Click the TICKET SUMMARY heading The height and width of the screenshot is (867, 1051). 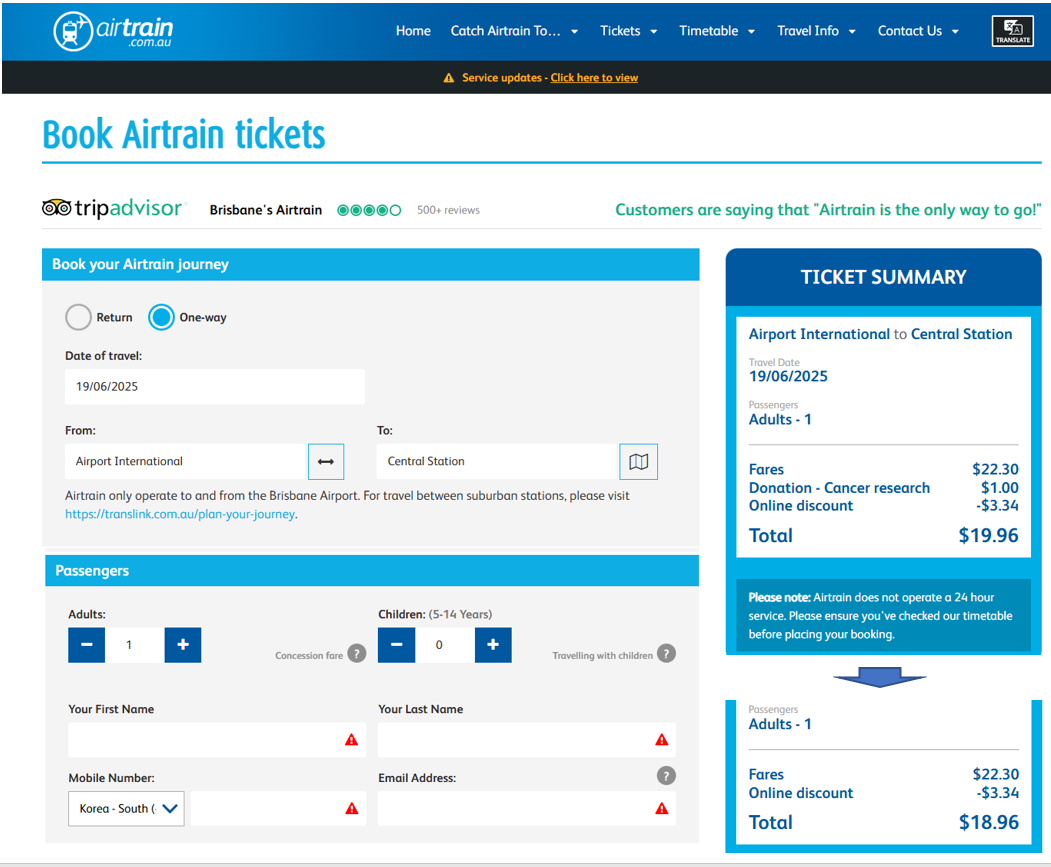click(x=883, y=277)
